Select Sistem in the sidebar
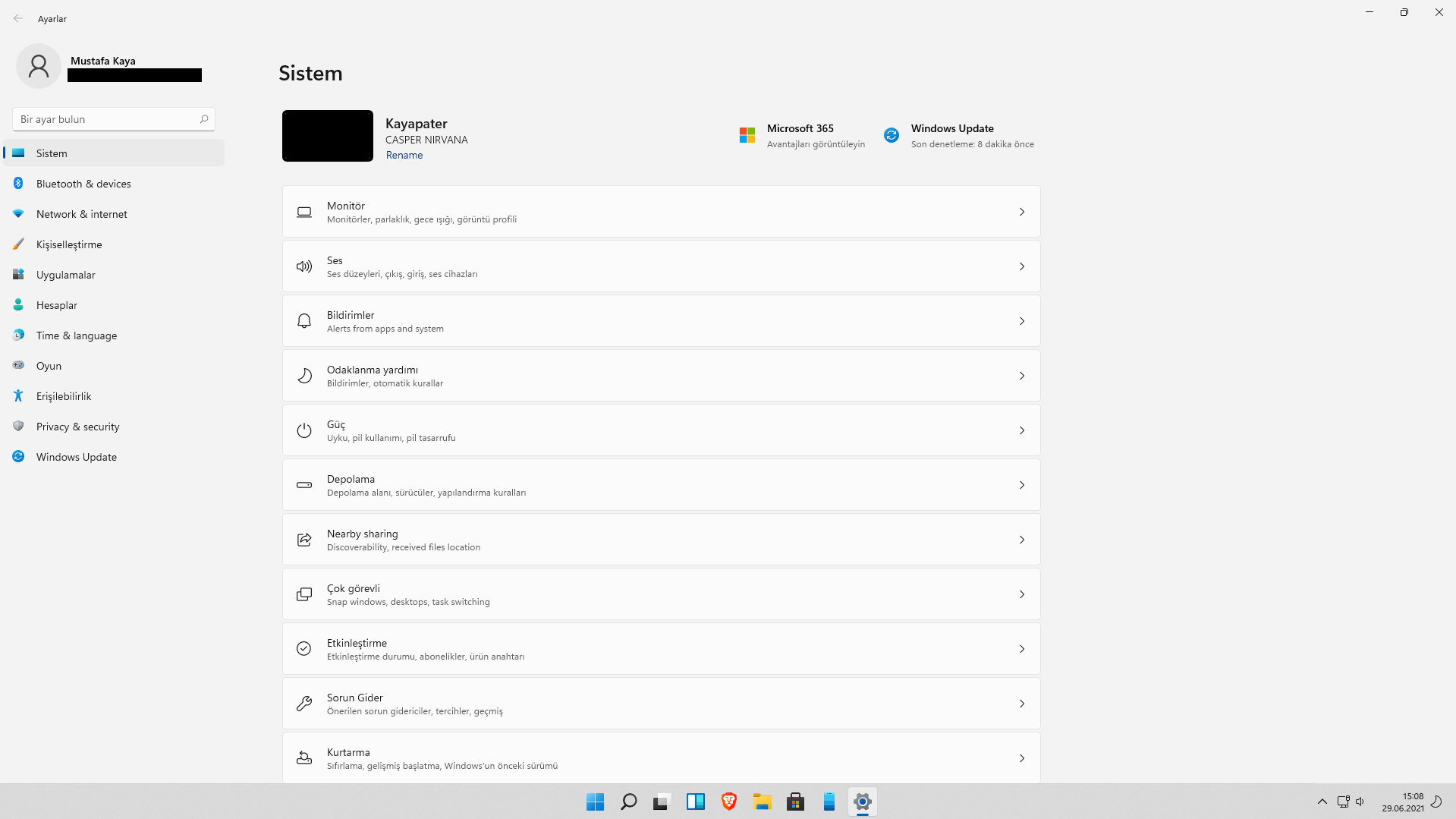 pyautogui.click(x=115, y=153)
